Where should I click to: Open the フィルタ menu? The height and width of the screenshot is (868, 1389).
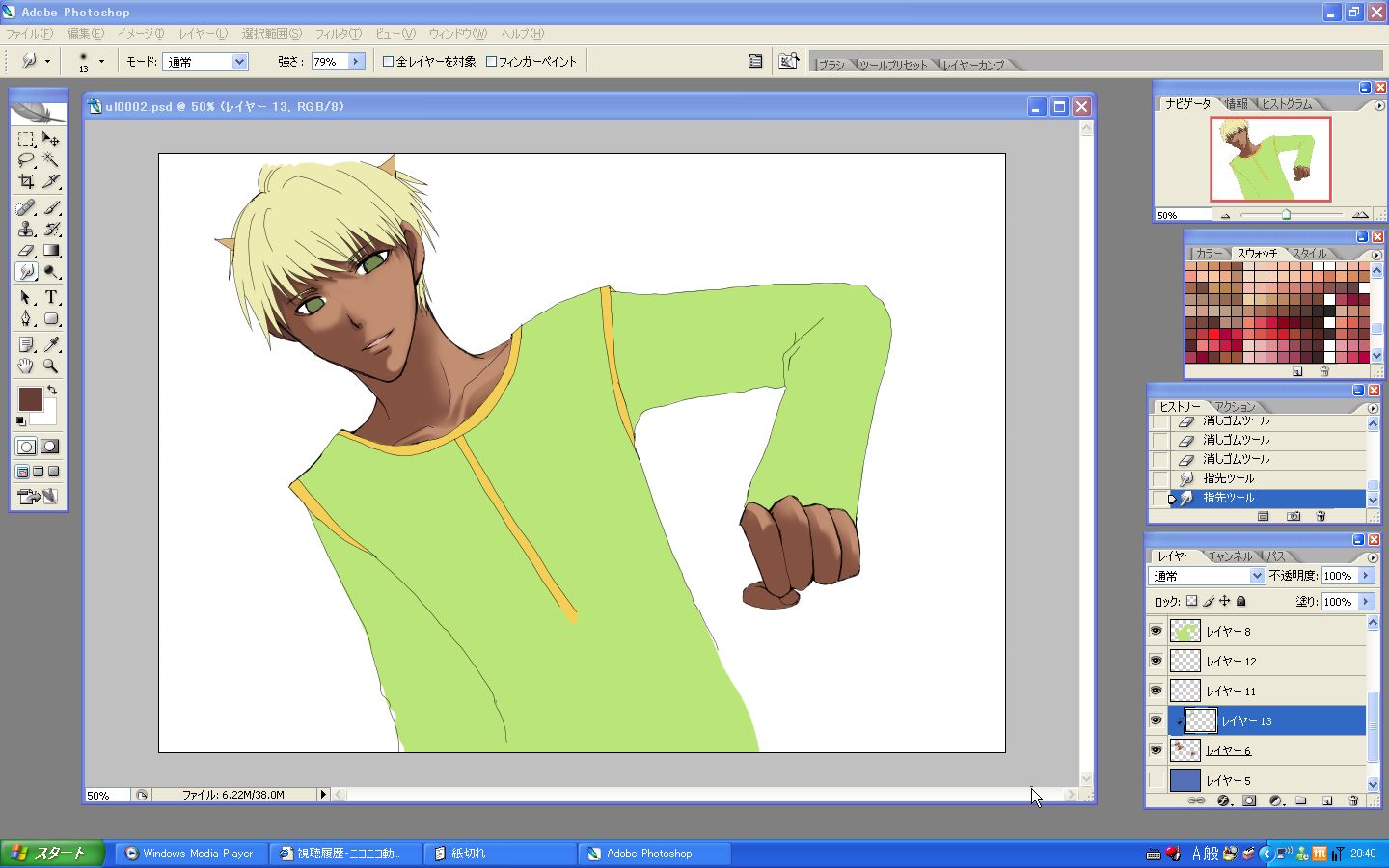[x=338, y=34]
